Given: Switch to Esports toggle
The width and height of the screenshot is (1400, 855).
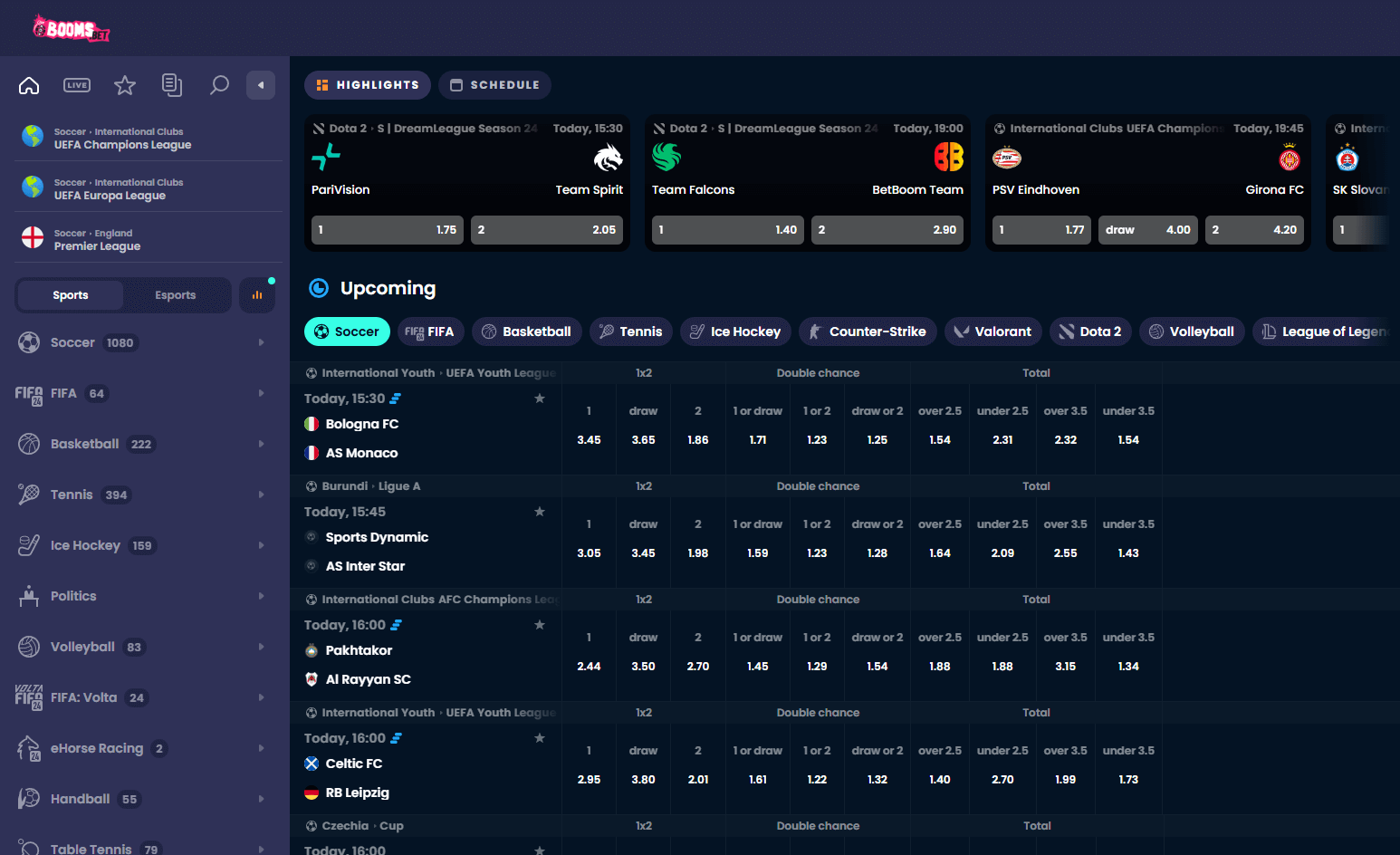Looking at the screenshot, I should pyautogui.click(x=176, y=295).
